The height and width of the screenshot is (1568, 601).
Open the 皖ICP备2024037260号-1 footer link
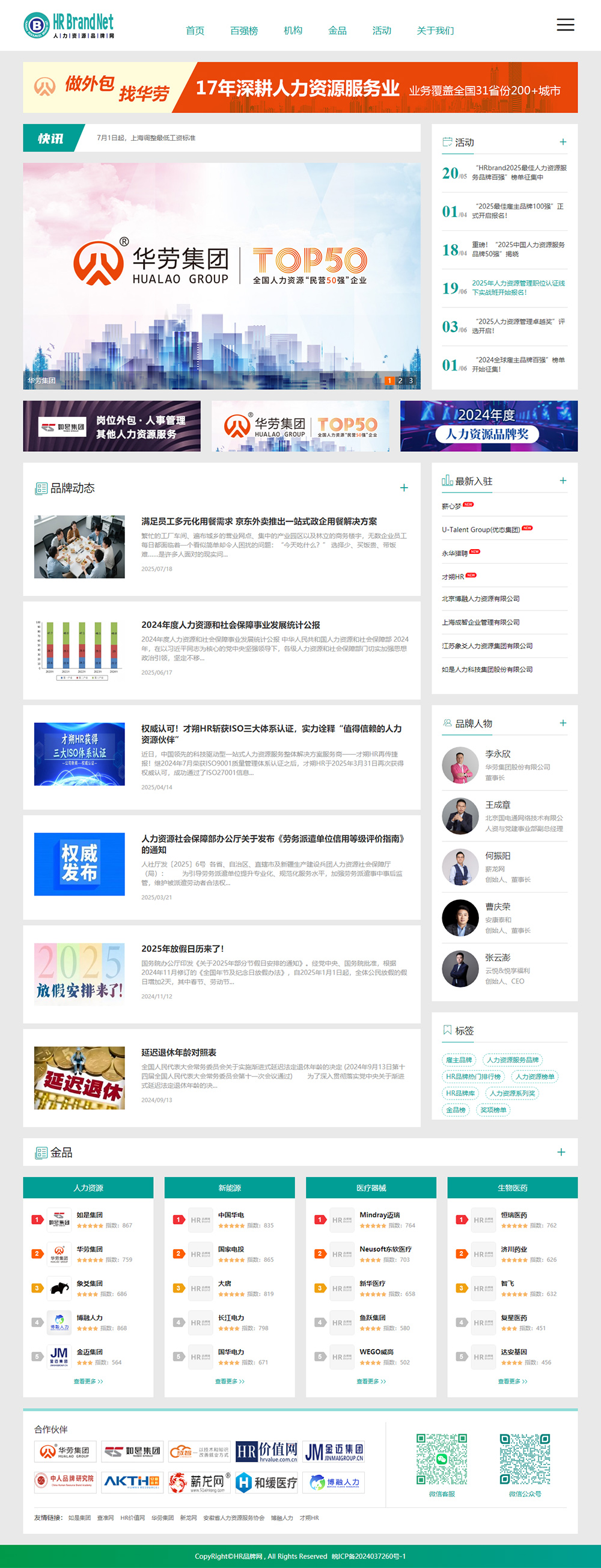coord(368,1556)
